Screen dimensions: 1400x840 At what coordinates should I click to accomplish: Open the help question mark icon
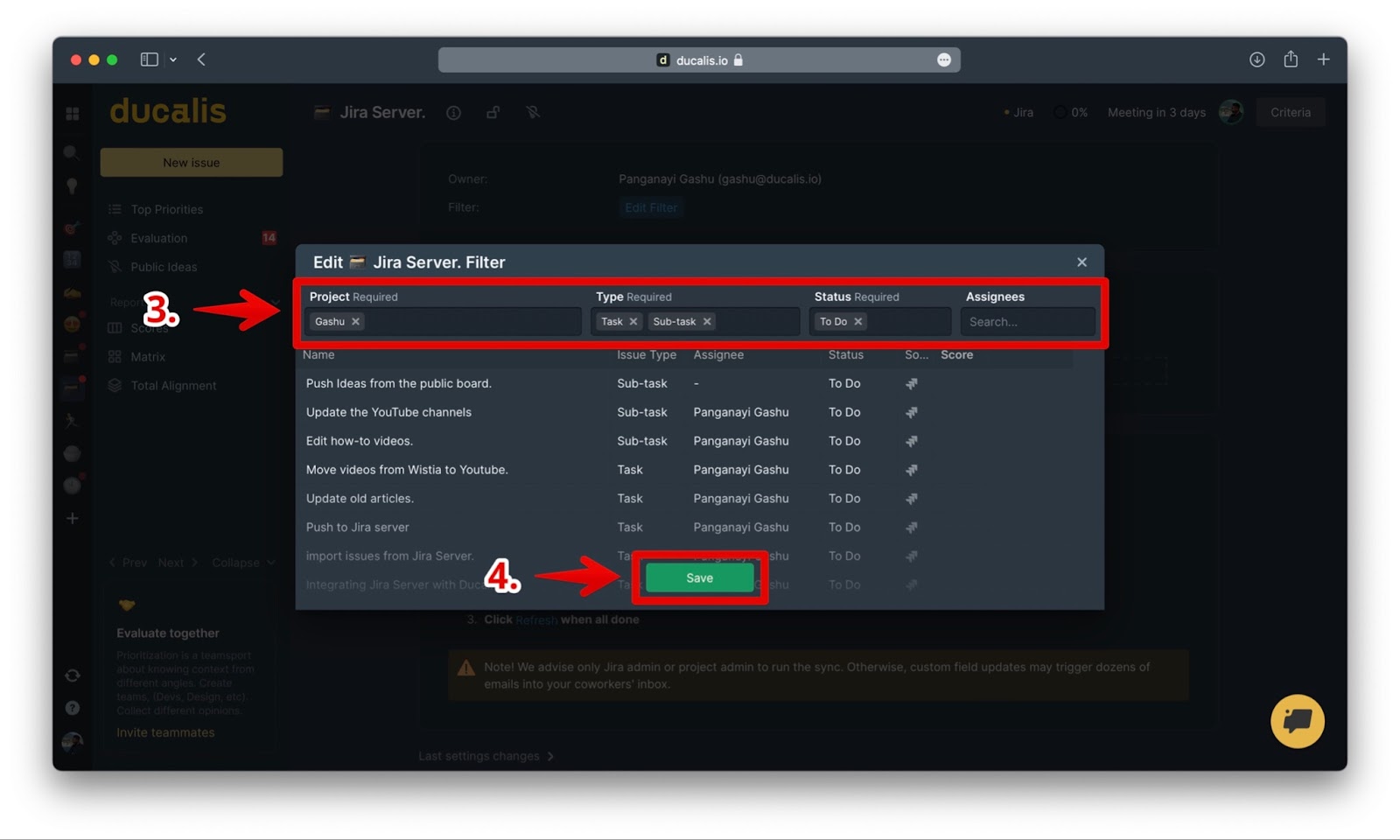[x=73, y=708]
